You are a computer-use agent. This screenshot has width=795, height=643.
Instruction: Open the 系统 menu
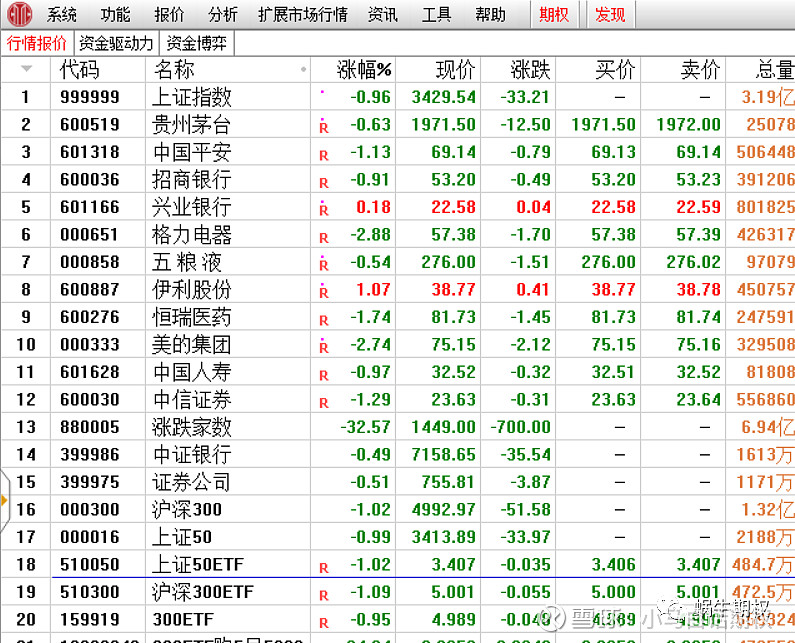pos(62,15)
